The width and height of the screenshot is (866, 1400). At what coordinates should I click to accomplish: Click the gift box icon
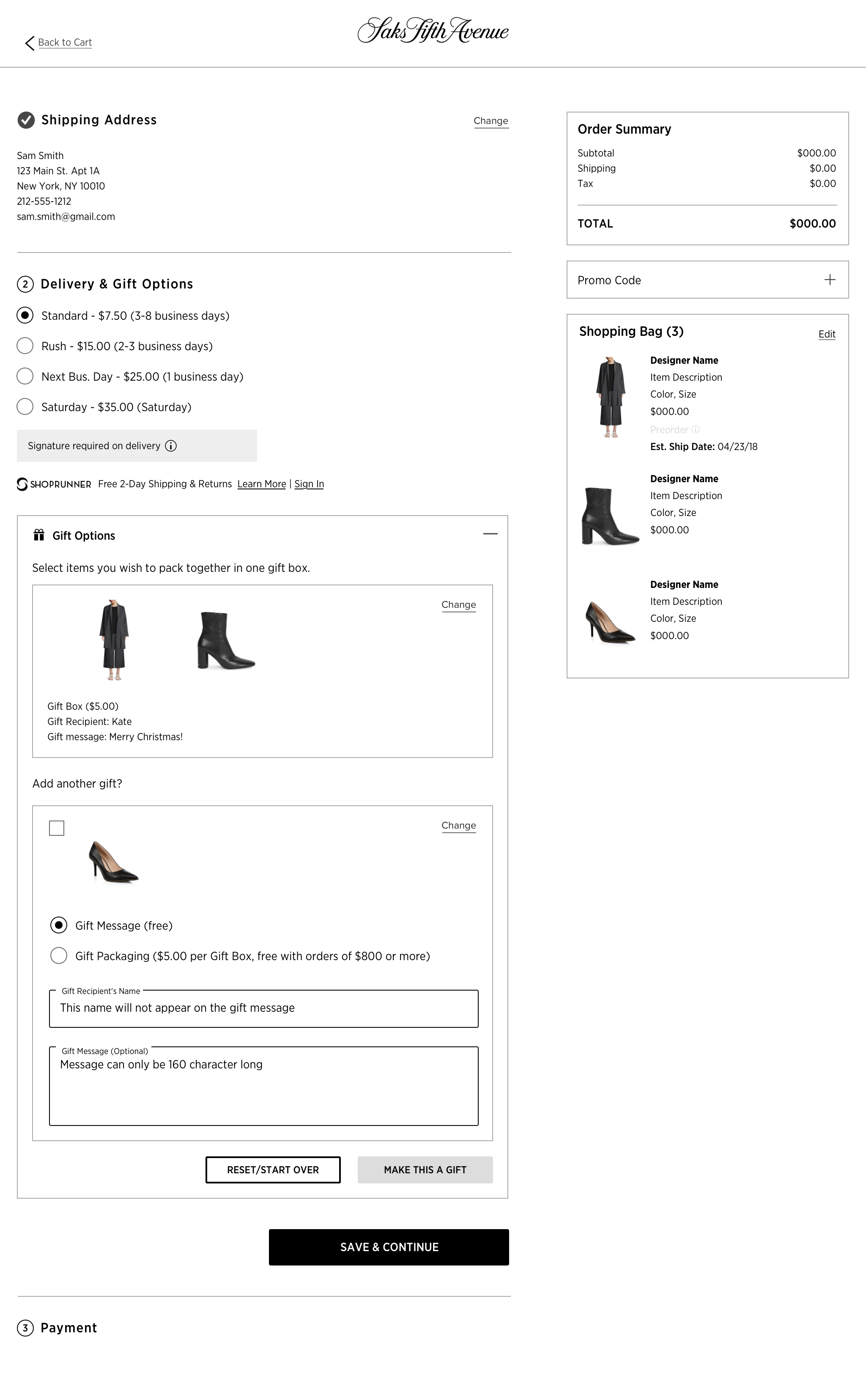39,535
